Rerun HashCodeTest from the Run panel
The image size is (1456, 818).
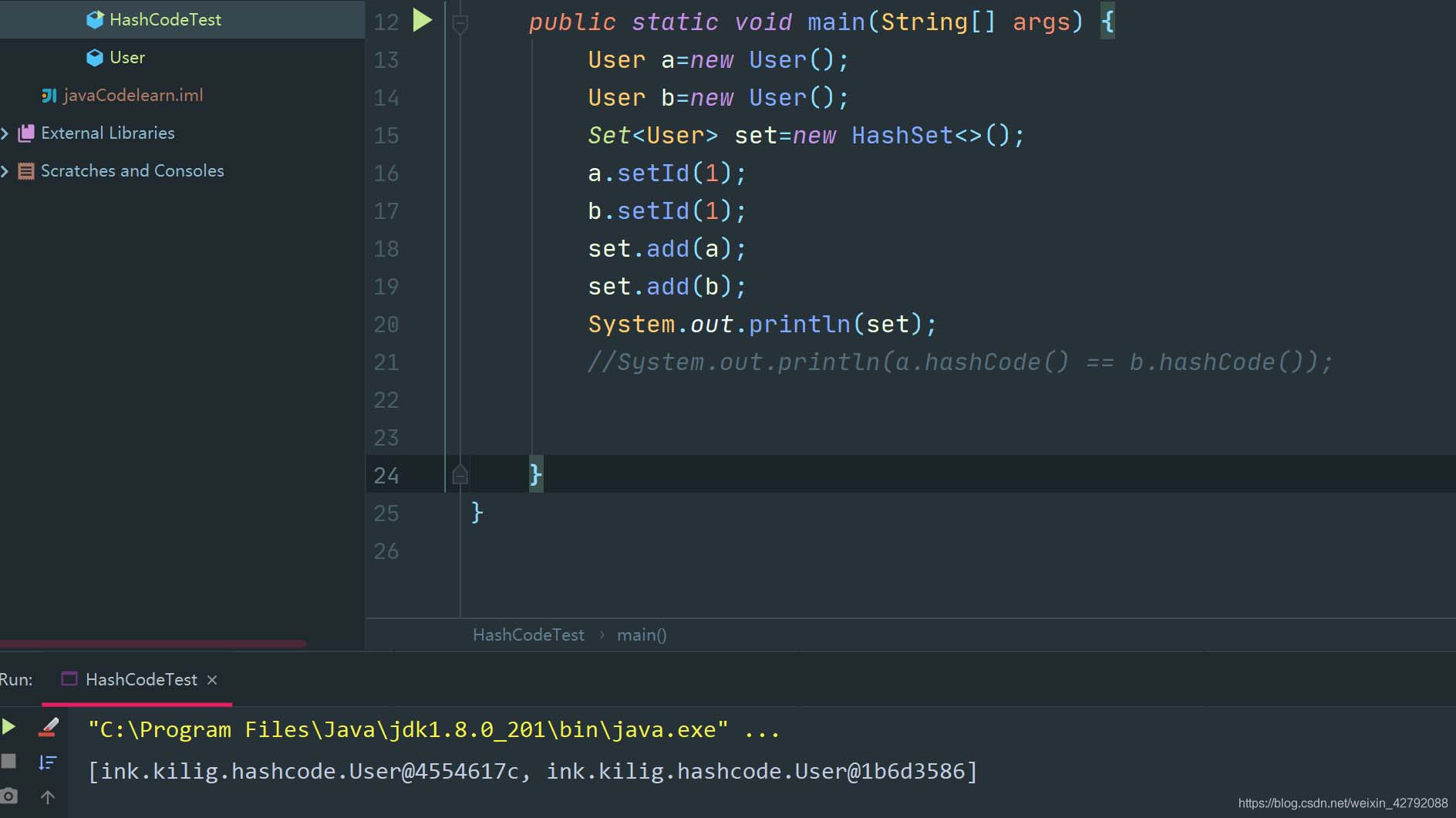(8, 727)
